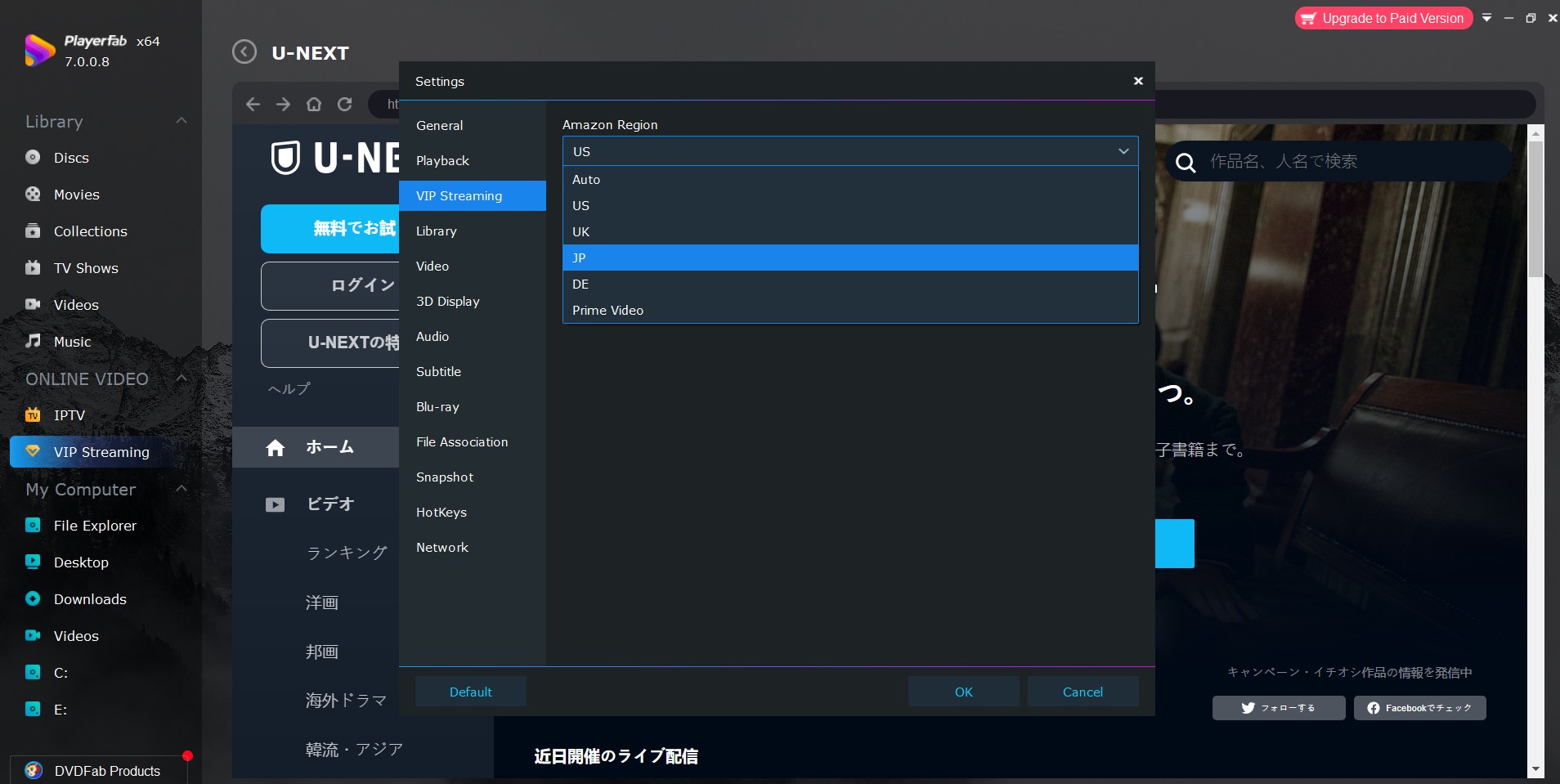The height and width of the screenshot is (784, 1560).
Task: Open Videos under My Computer
Action: point(76,636)
